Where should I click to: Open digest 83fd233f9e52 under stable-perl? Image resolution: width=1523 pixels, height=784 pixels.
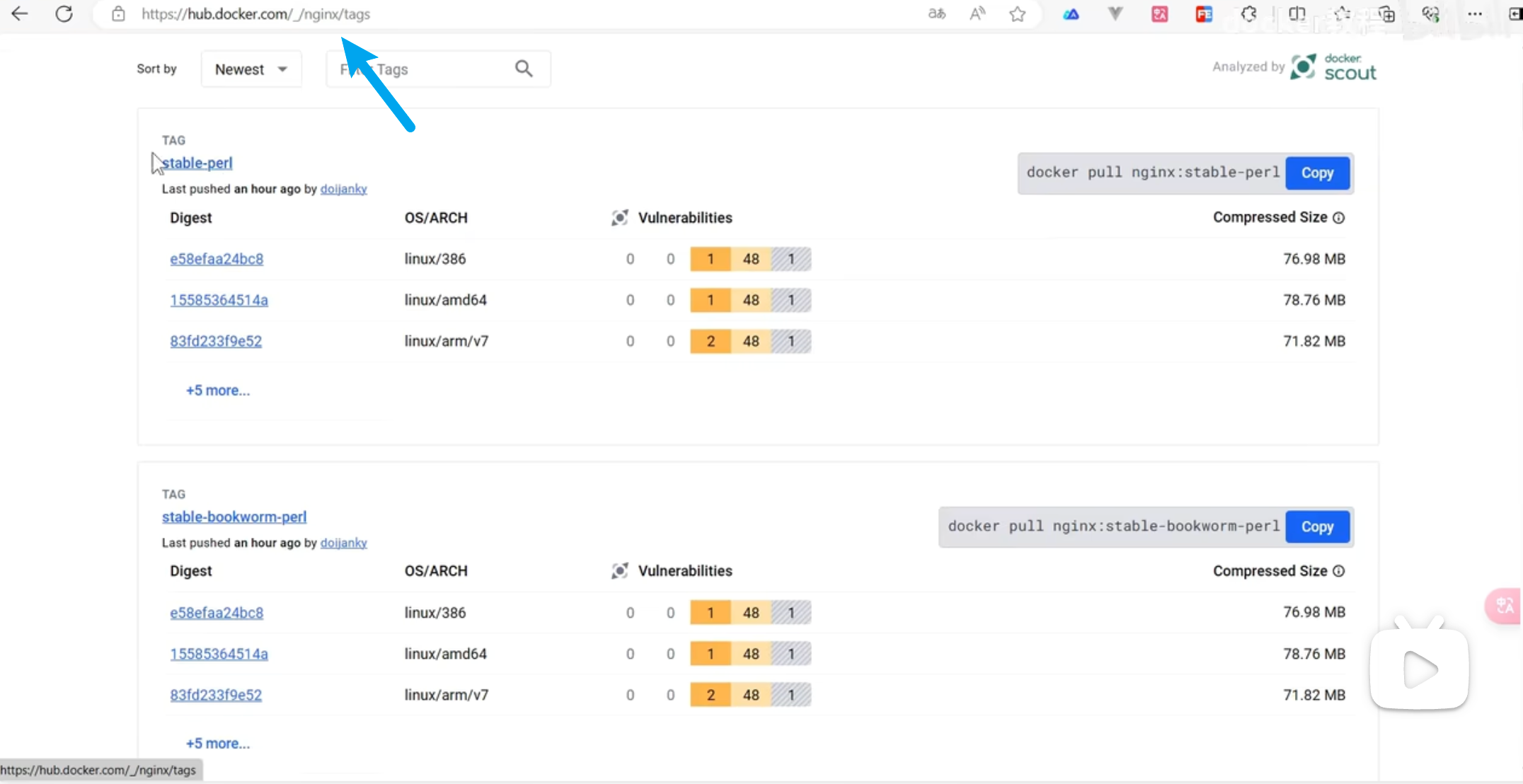[216, 341]
